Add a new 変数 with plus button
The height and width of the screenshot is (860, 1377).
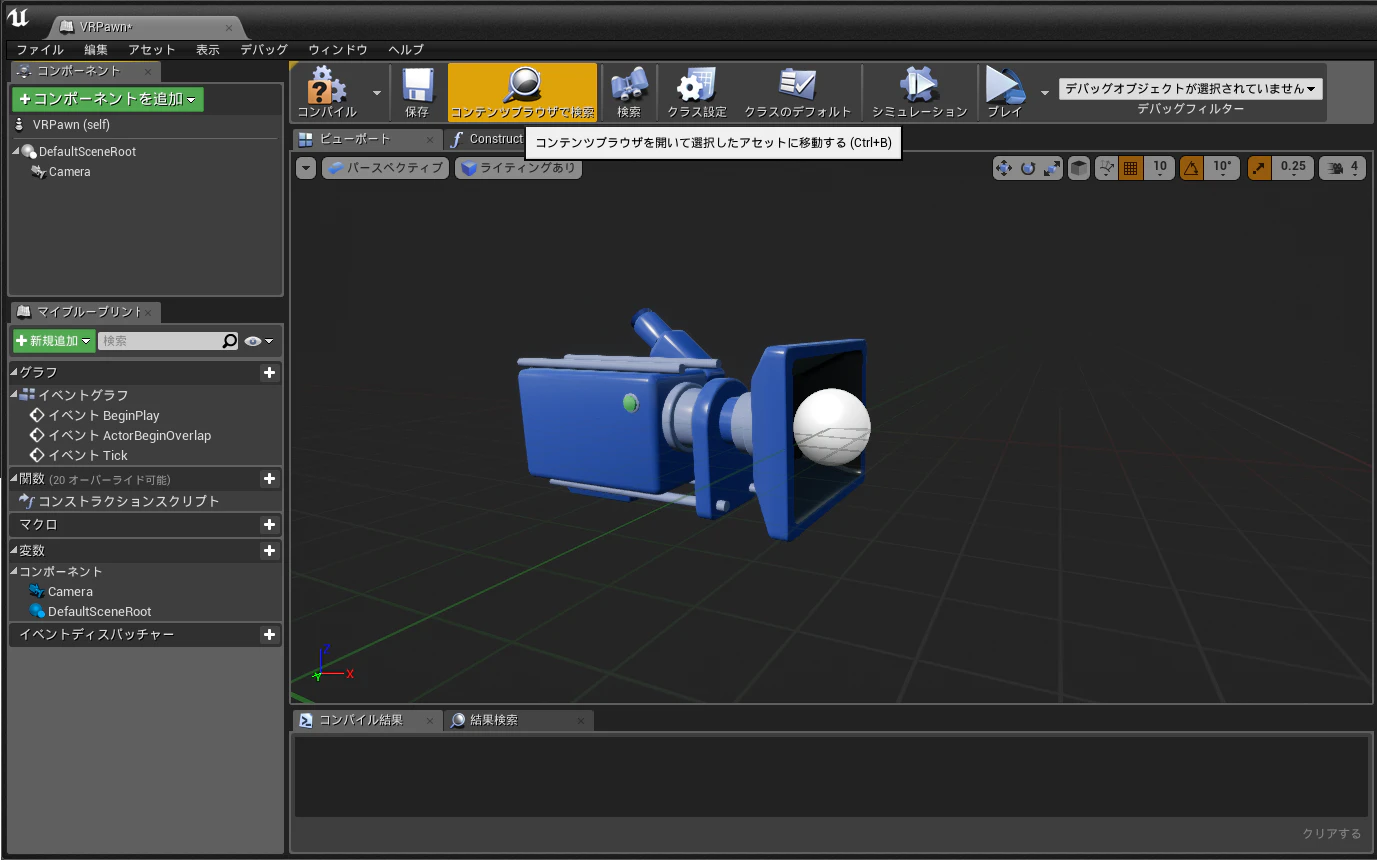[x=269, y=551]
